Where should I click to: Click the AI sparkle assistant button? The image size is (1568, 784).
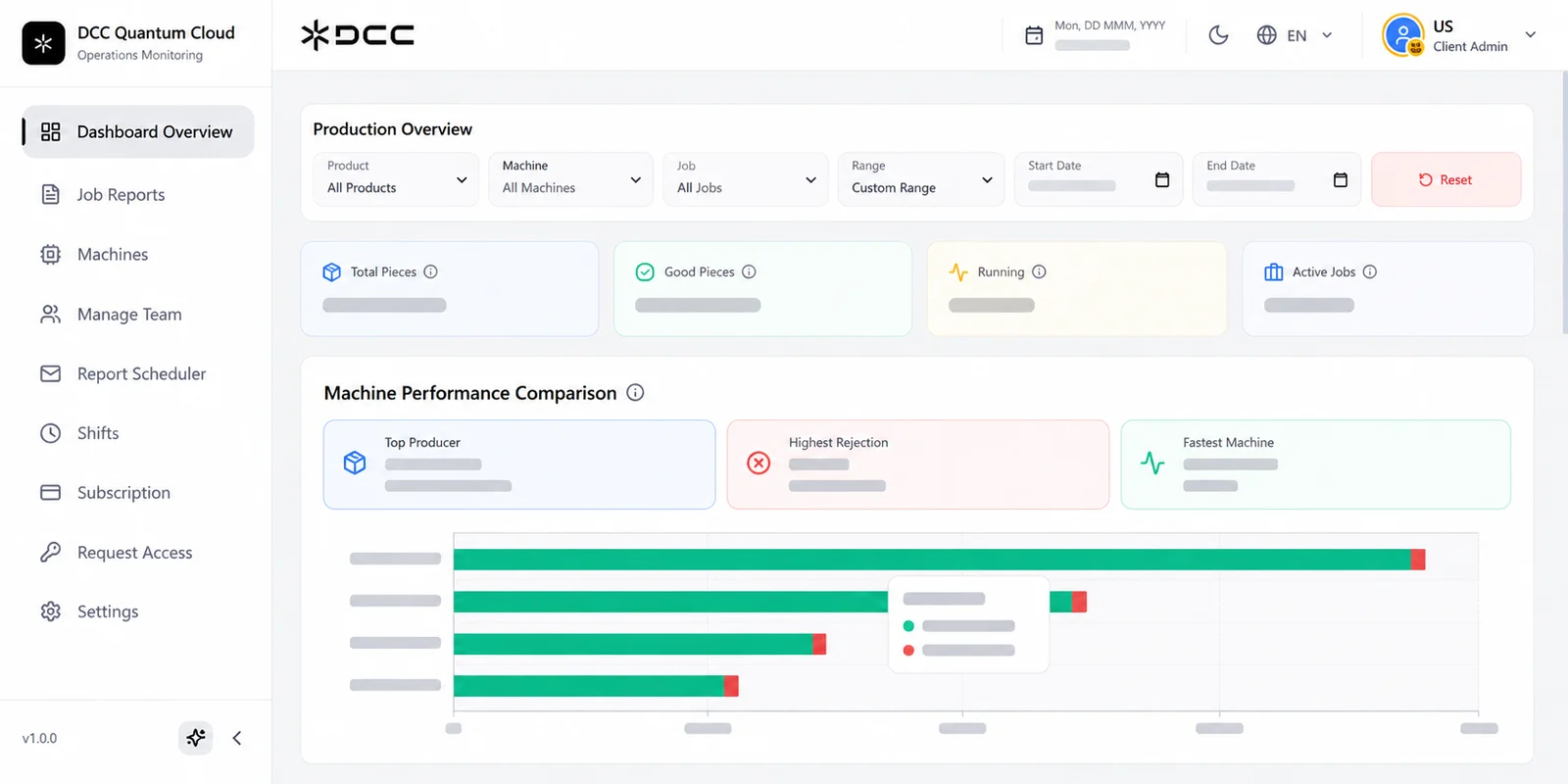tap(196, 738)
